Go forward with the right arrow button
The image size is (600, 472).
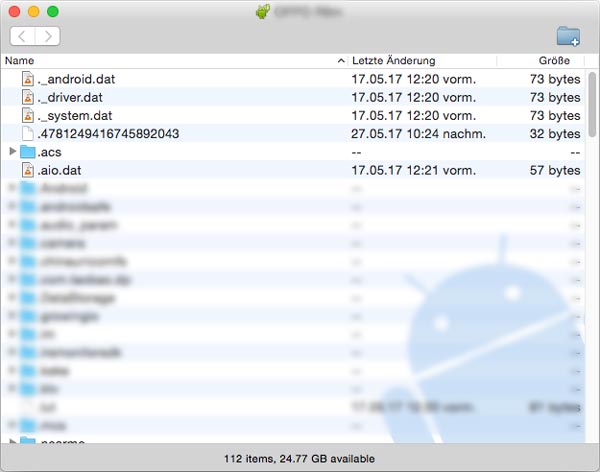[x=48, y=36]
